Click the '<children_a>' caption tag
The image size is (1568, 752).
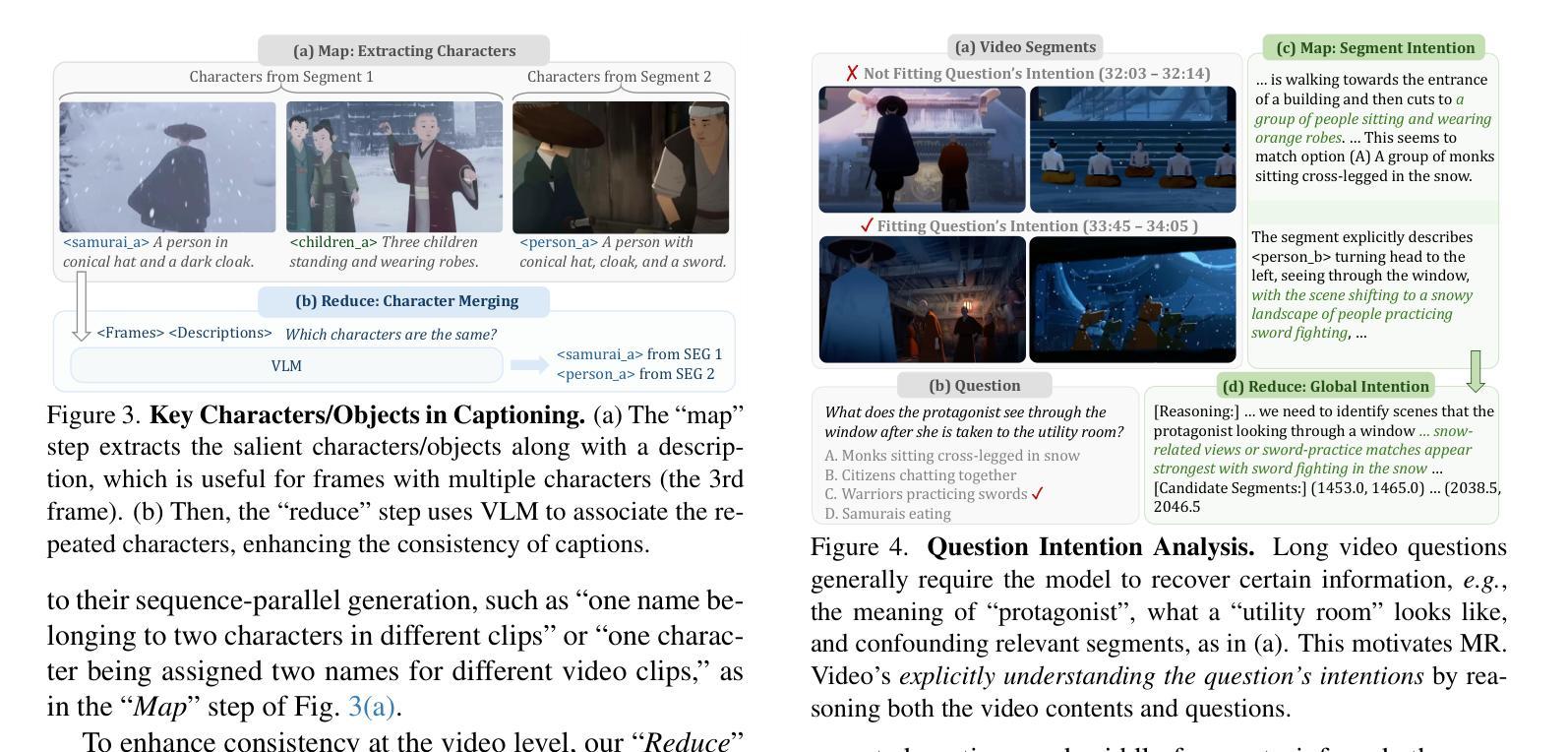pos(333,242)
